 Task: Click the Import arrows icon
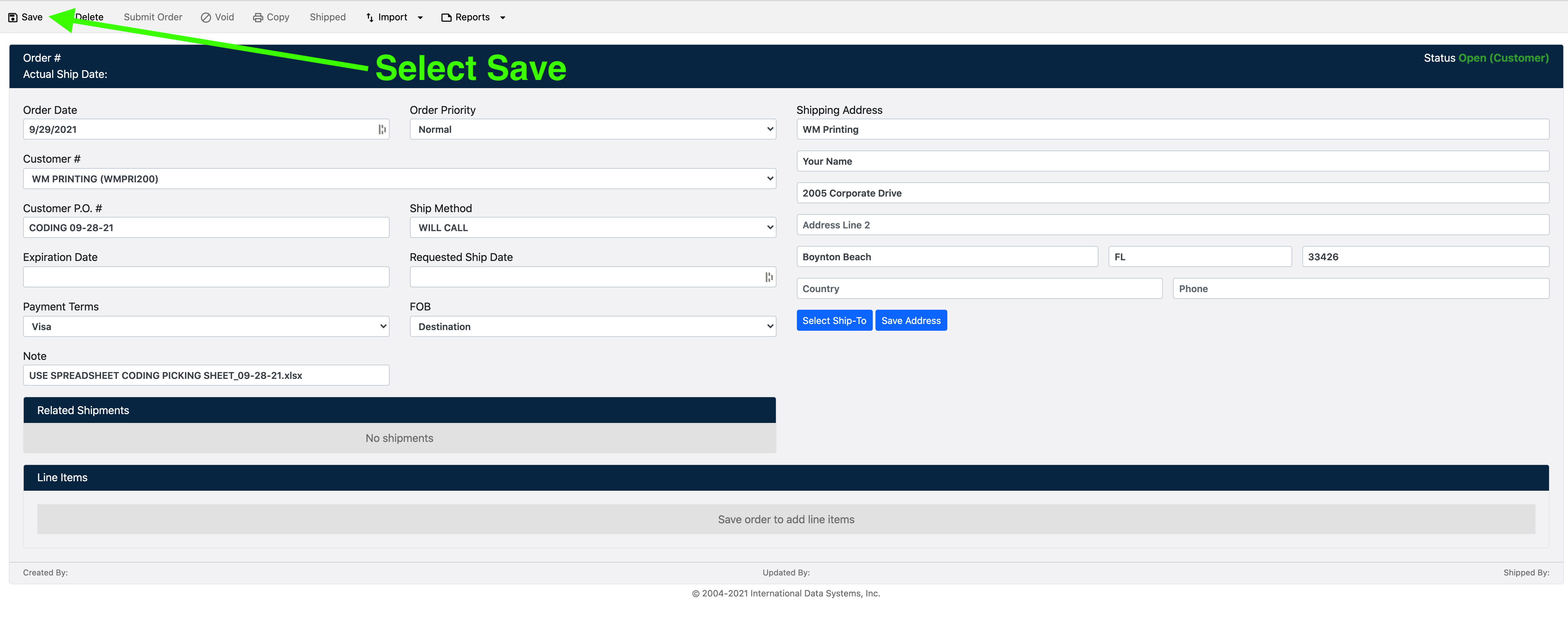coord(370,18)
